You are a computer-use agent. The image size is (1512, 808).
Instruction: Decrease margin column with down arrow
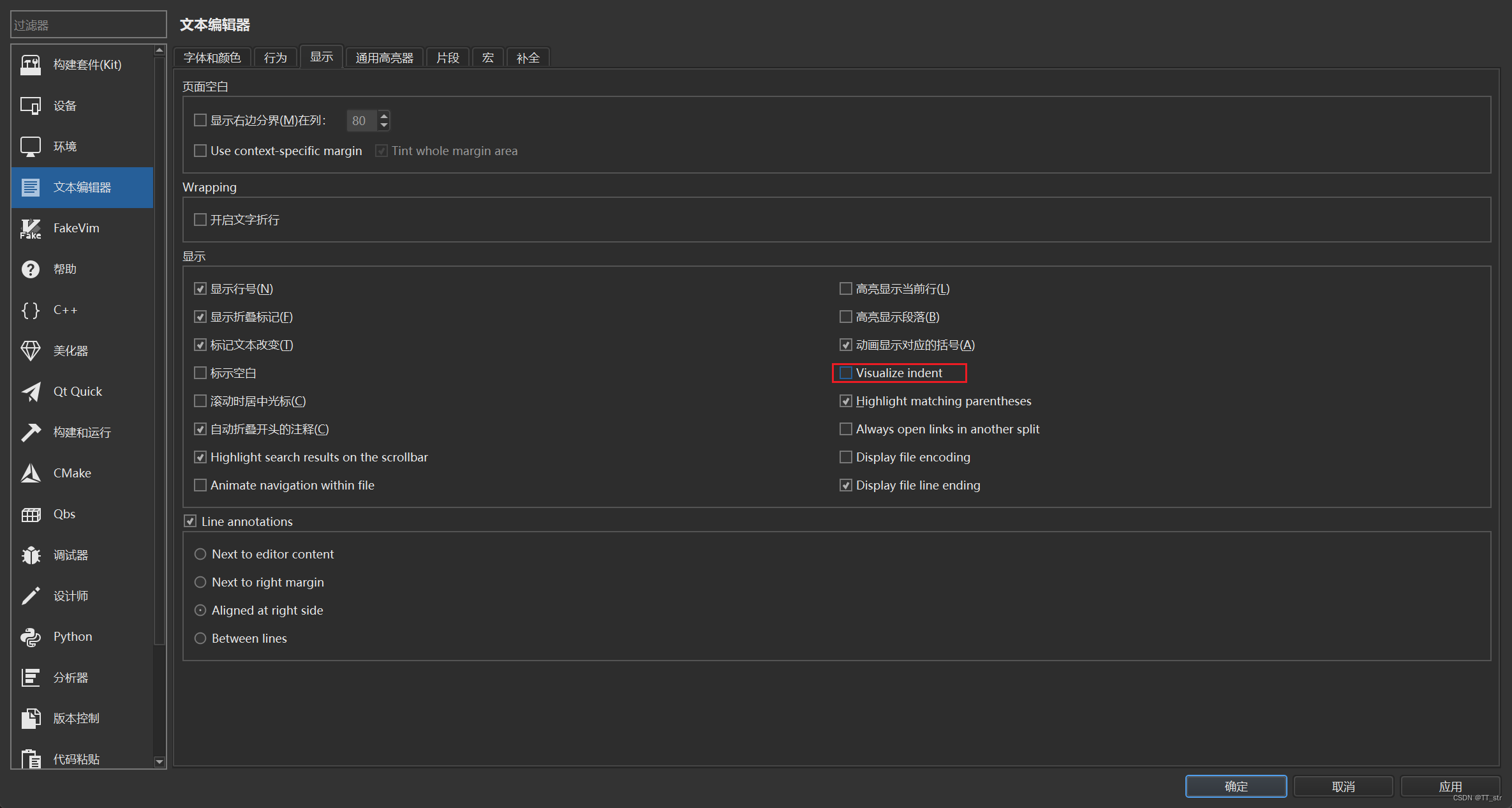[x=383, y=125]
